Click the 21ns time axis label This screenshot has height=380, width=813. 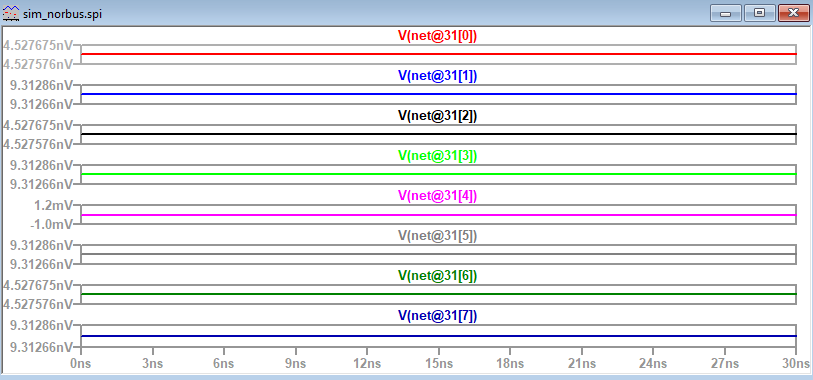[x=581, y=364]
